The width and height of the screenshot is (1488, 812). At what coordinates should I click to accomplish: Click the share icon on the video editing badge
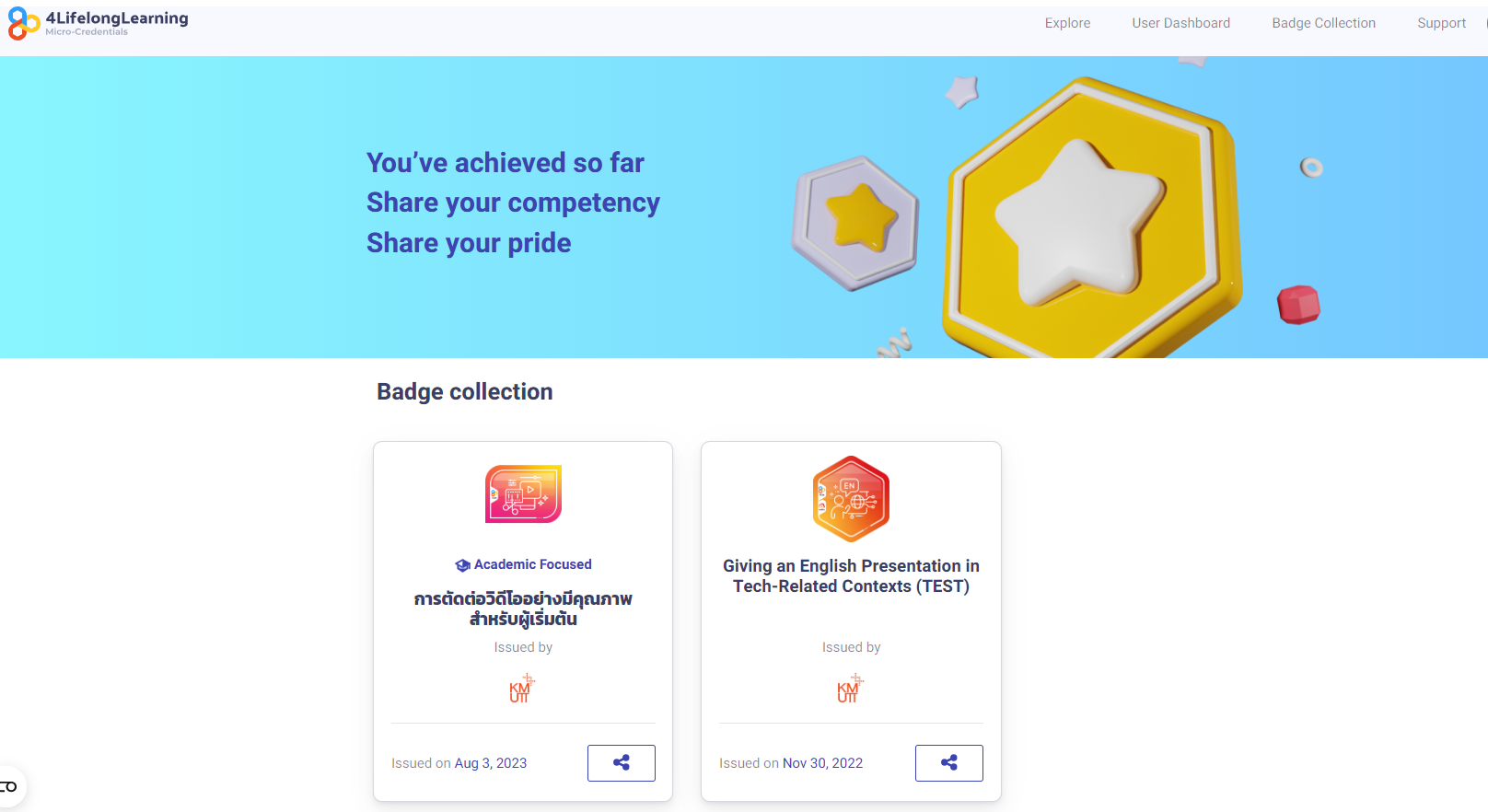tap(621, 762)
